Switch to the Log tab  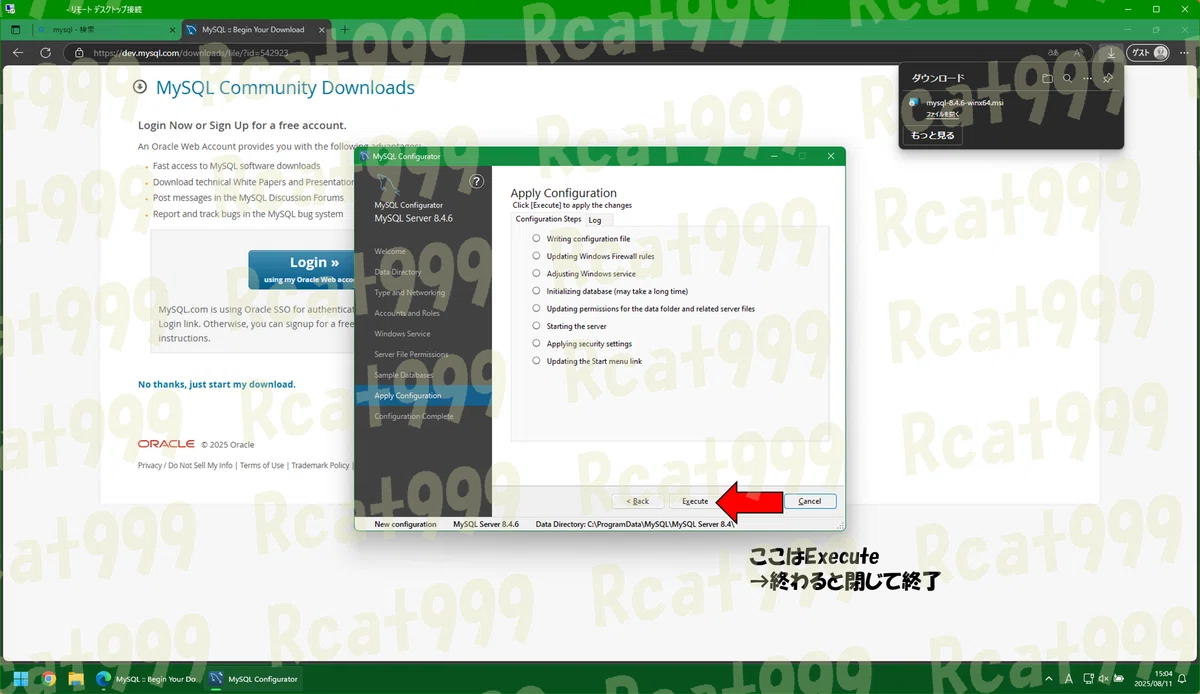point(595,220)
